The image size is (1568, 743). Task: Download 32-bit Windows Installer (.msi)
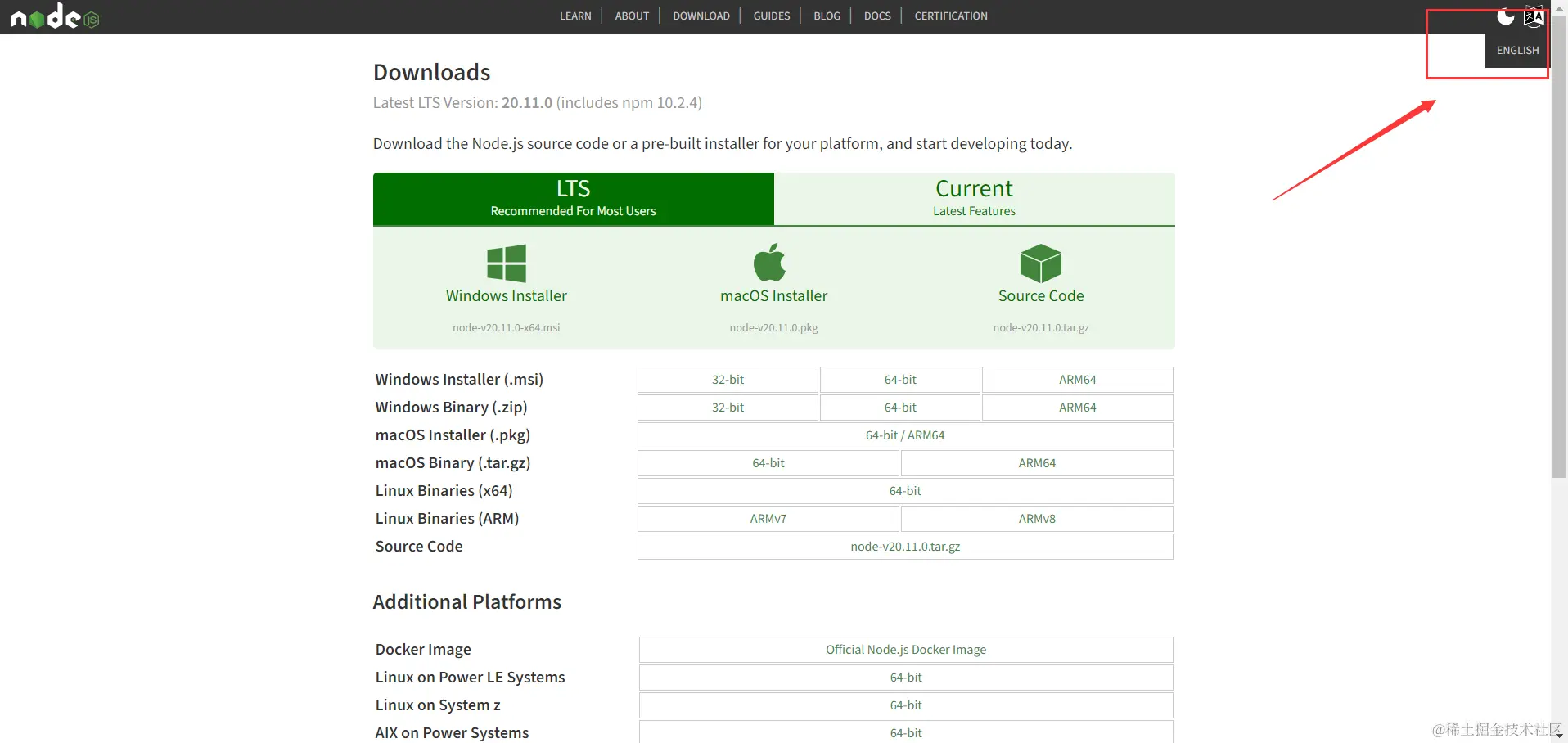[728, 380]
